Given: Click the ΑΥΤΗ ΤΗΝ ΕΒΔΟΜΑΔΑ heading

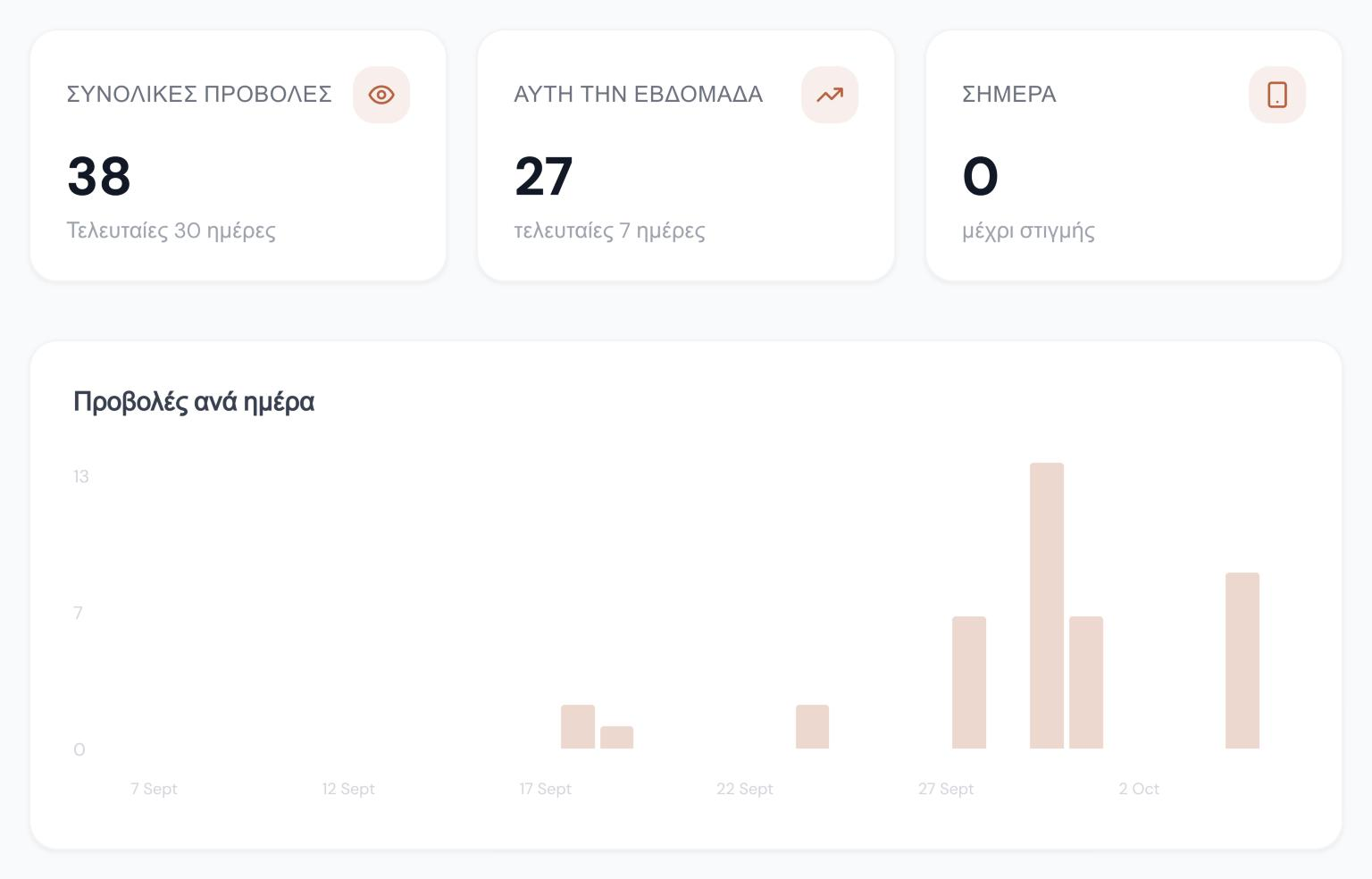Looking at the screenshot, I should point(639,95).
